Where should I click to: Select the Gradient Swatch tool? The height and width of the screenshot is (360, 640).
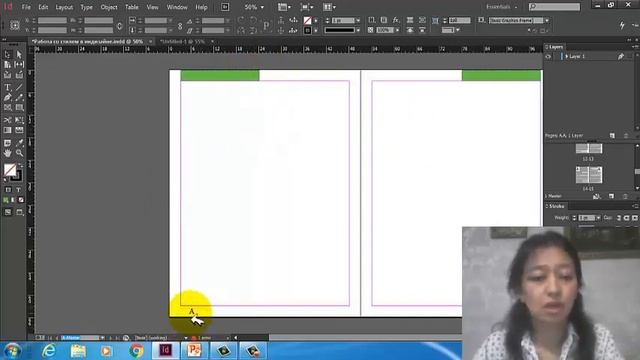pyautogui.click(x=8, y=130)
